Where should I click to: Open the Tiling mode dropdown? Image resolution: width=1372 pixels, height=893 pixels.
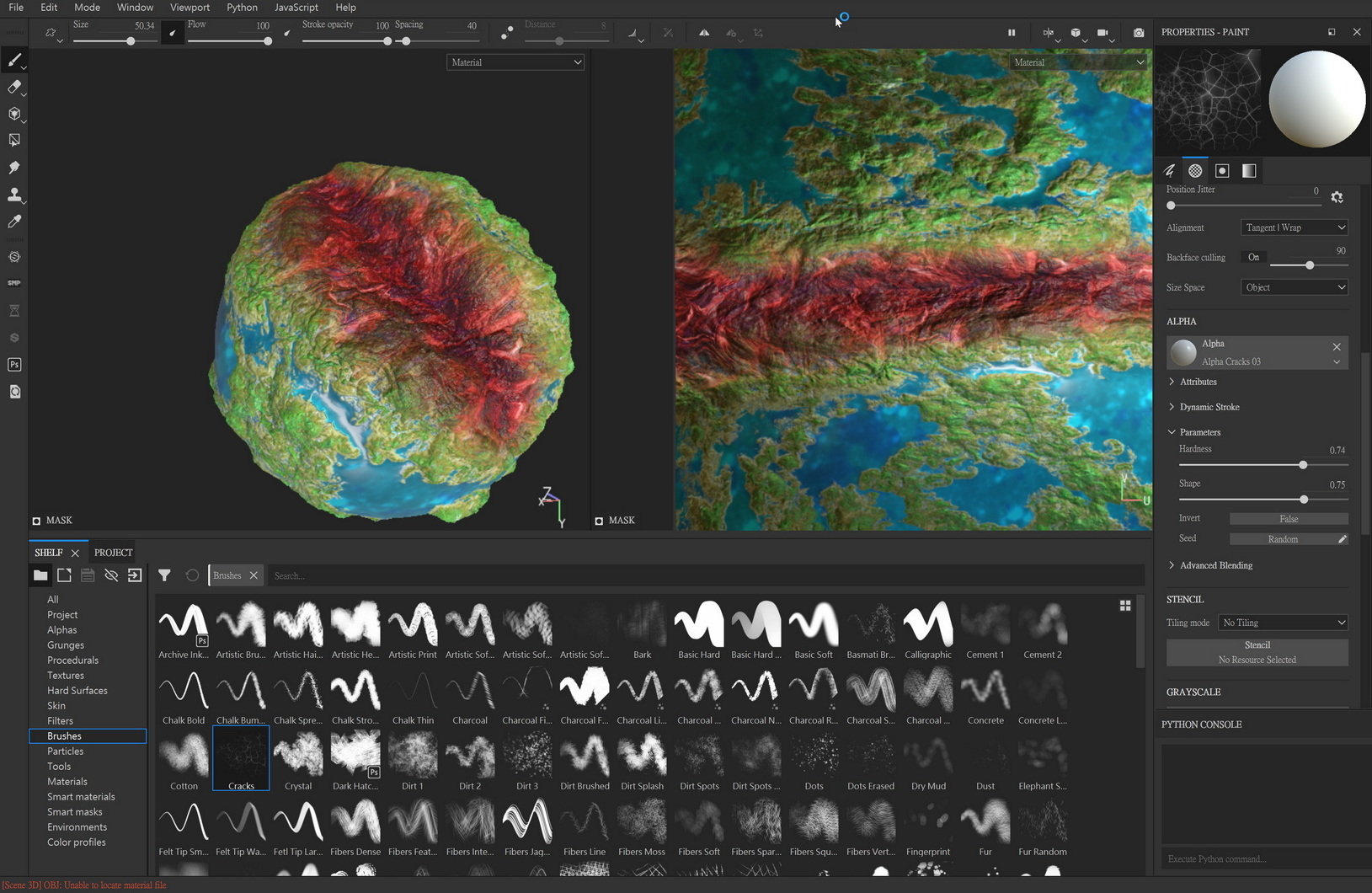[x=1283, y=623]
